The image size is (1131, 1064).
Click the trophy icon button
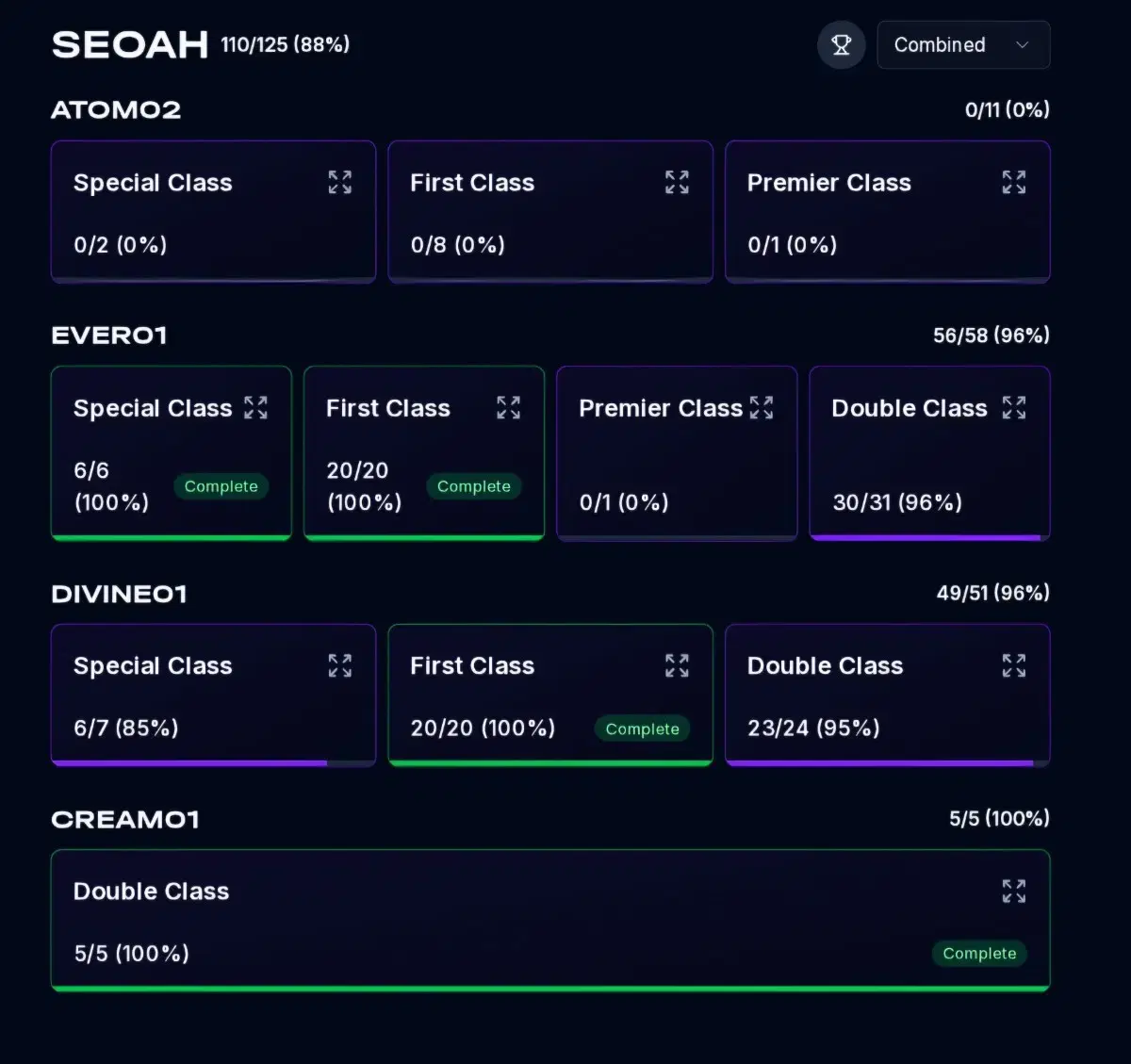(x=841, y=45)
